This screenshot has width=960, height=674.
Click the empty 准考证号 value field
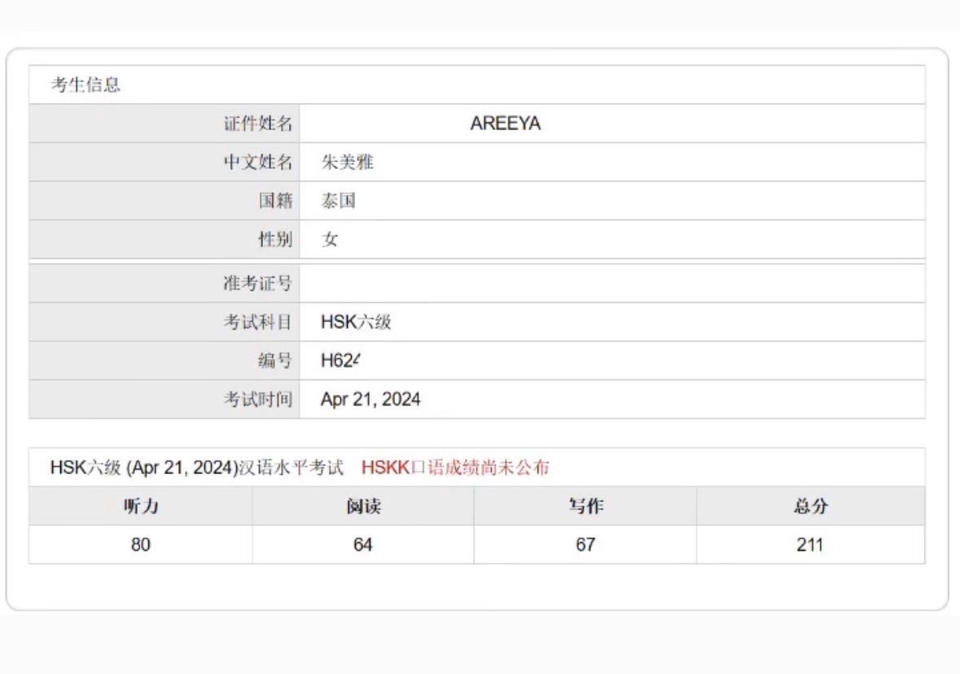pyautogui.click(x=612, y=283)
